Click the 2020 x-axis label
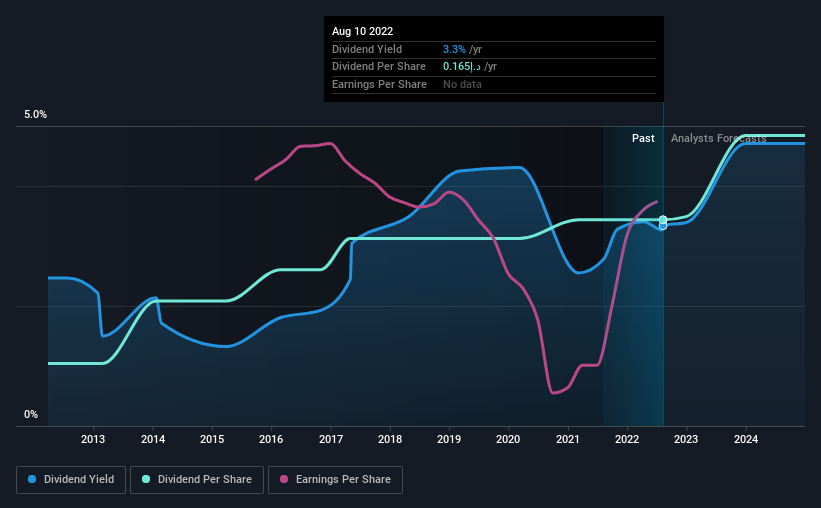This screenshot has width=821, height=508. (508, 439)
